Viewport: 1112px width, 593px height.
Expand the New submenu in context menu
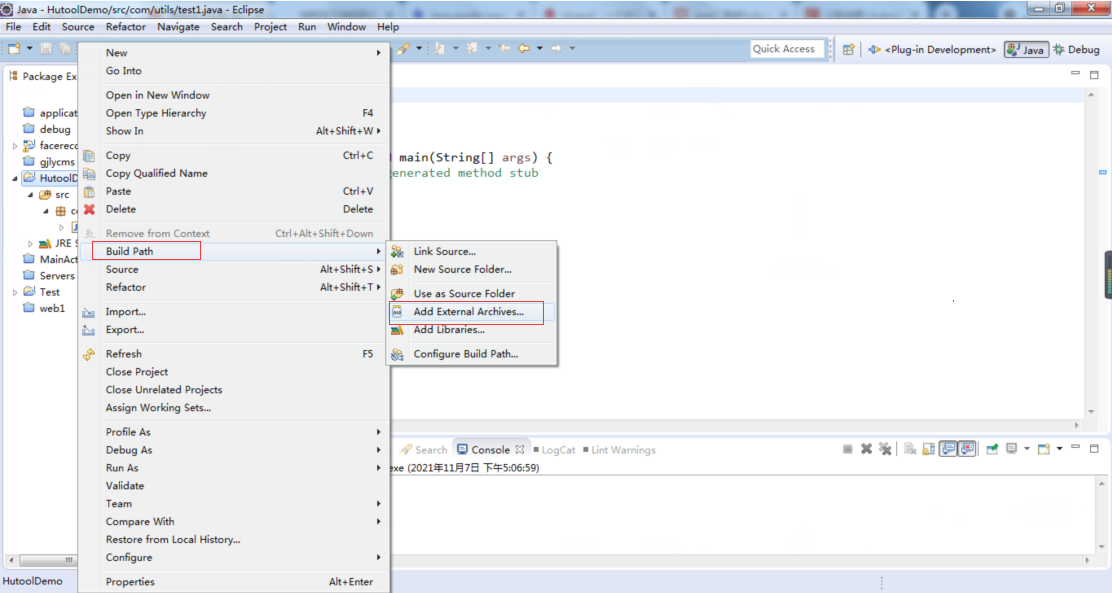coord(234,52)
